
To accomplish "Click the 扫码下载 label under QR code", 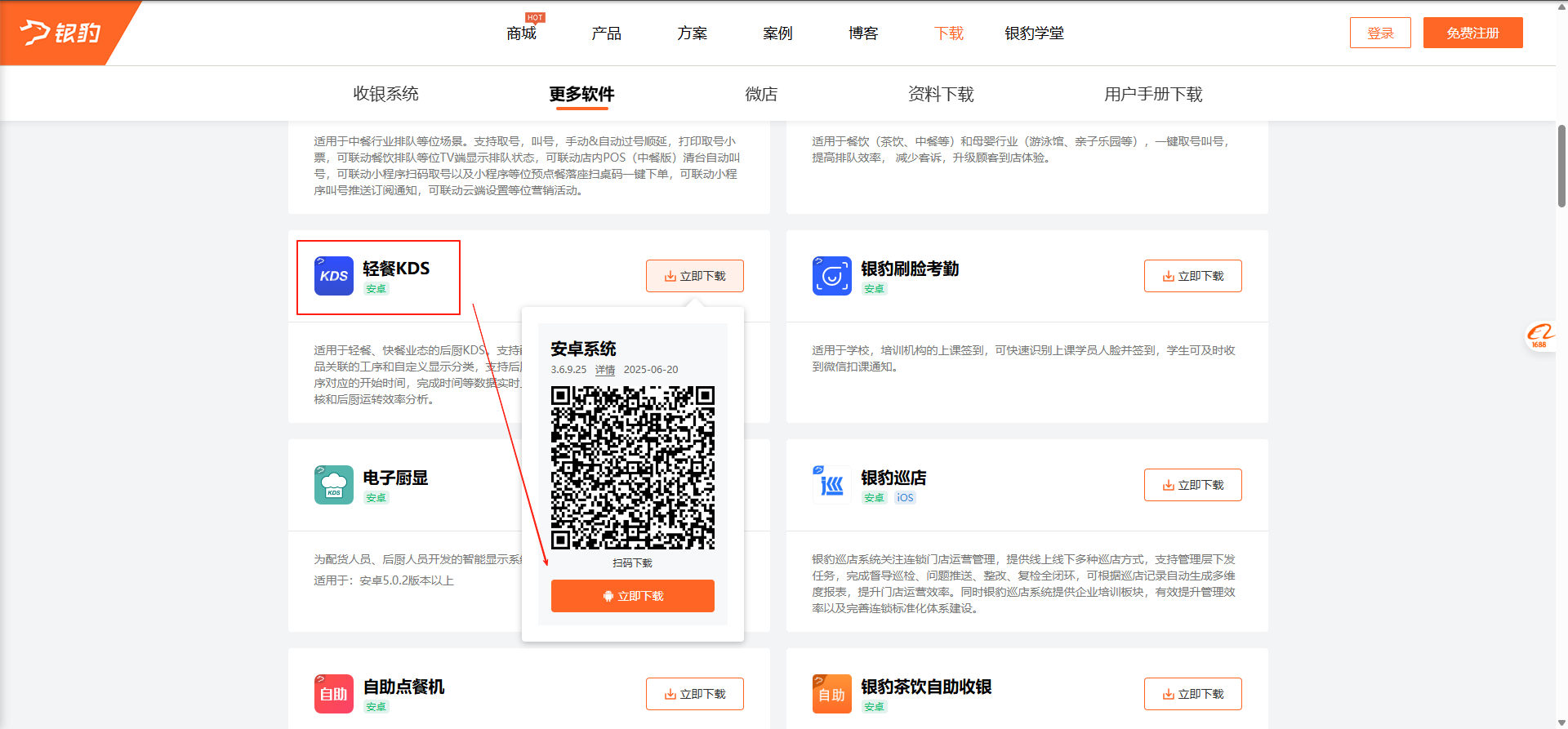I will [633, 563].
